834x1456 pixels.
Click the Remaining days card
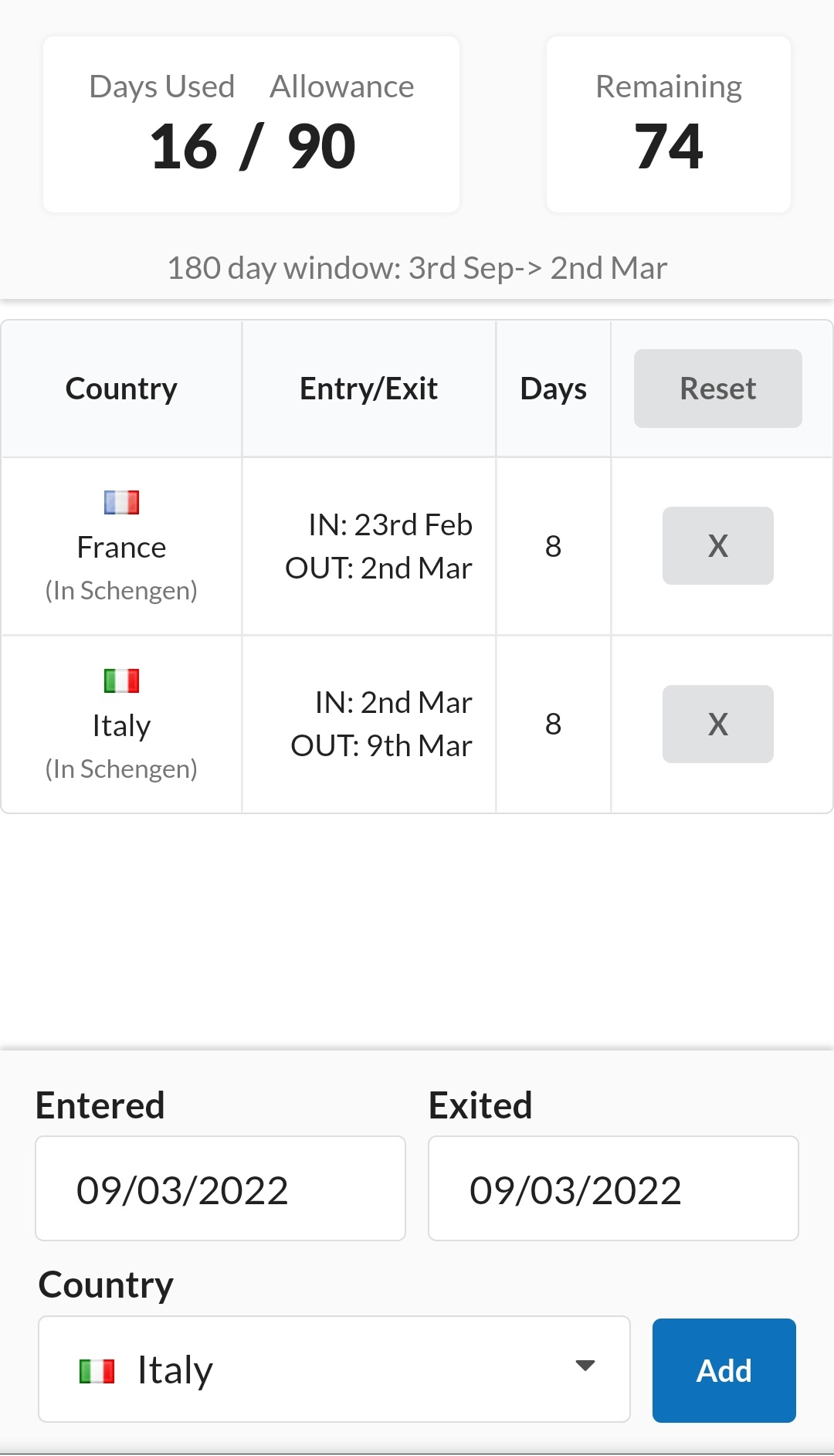pyautogui.click(x=668, y=124)
